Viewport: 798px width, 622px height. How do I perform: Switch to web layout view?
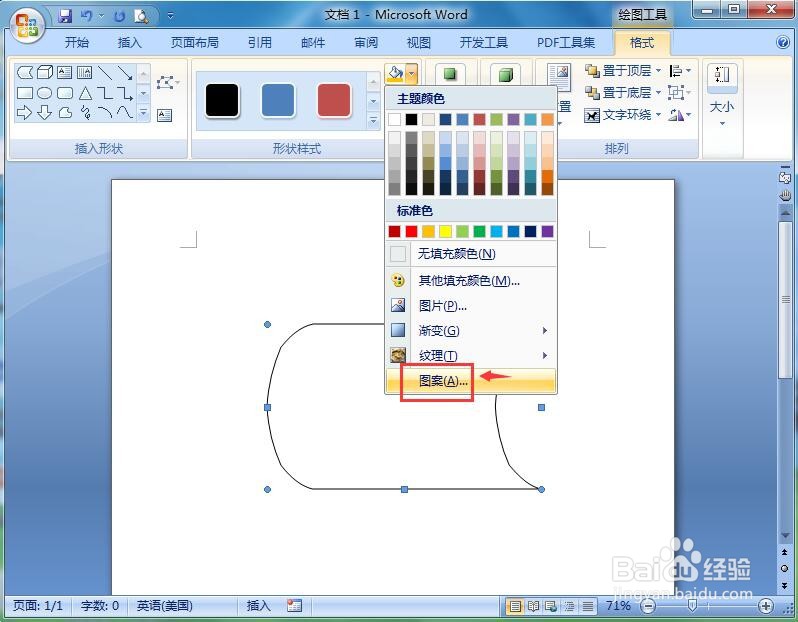click(551, 606)
